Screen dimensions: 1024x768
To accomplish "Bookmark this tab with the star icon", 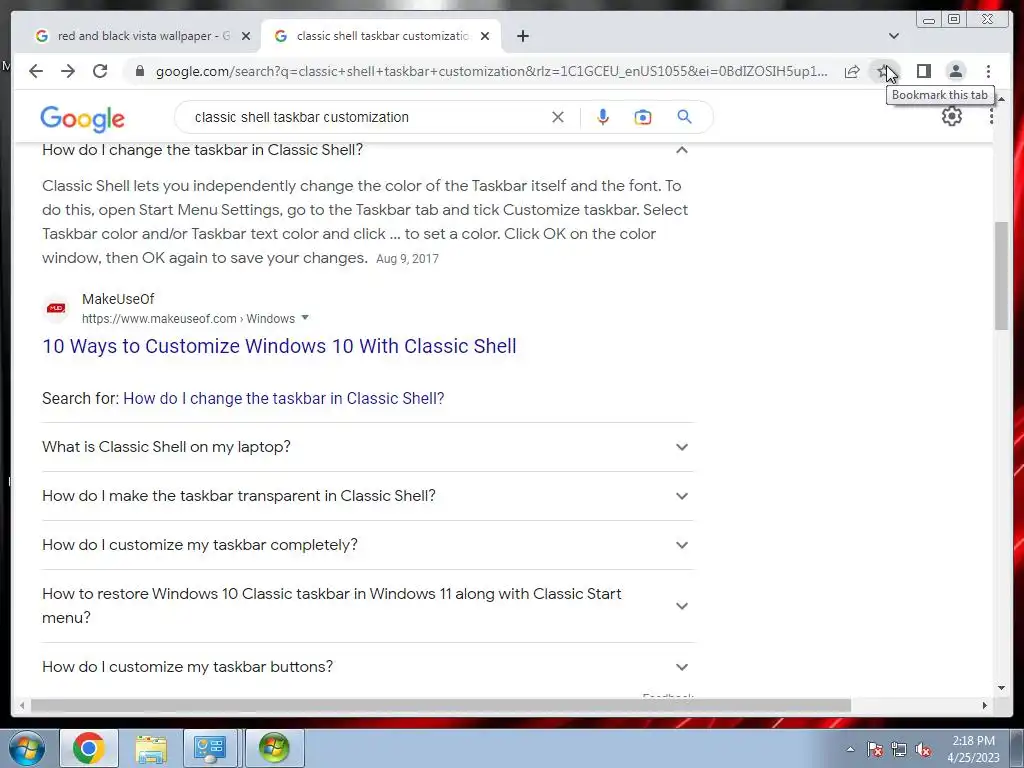I will coord(883,71).
